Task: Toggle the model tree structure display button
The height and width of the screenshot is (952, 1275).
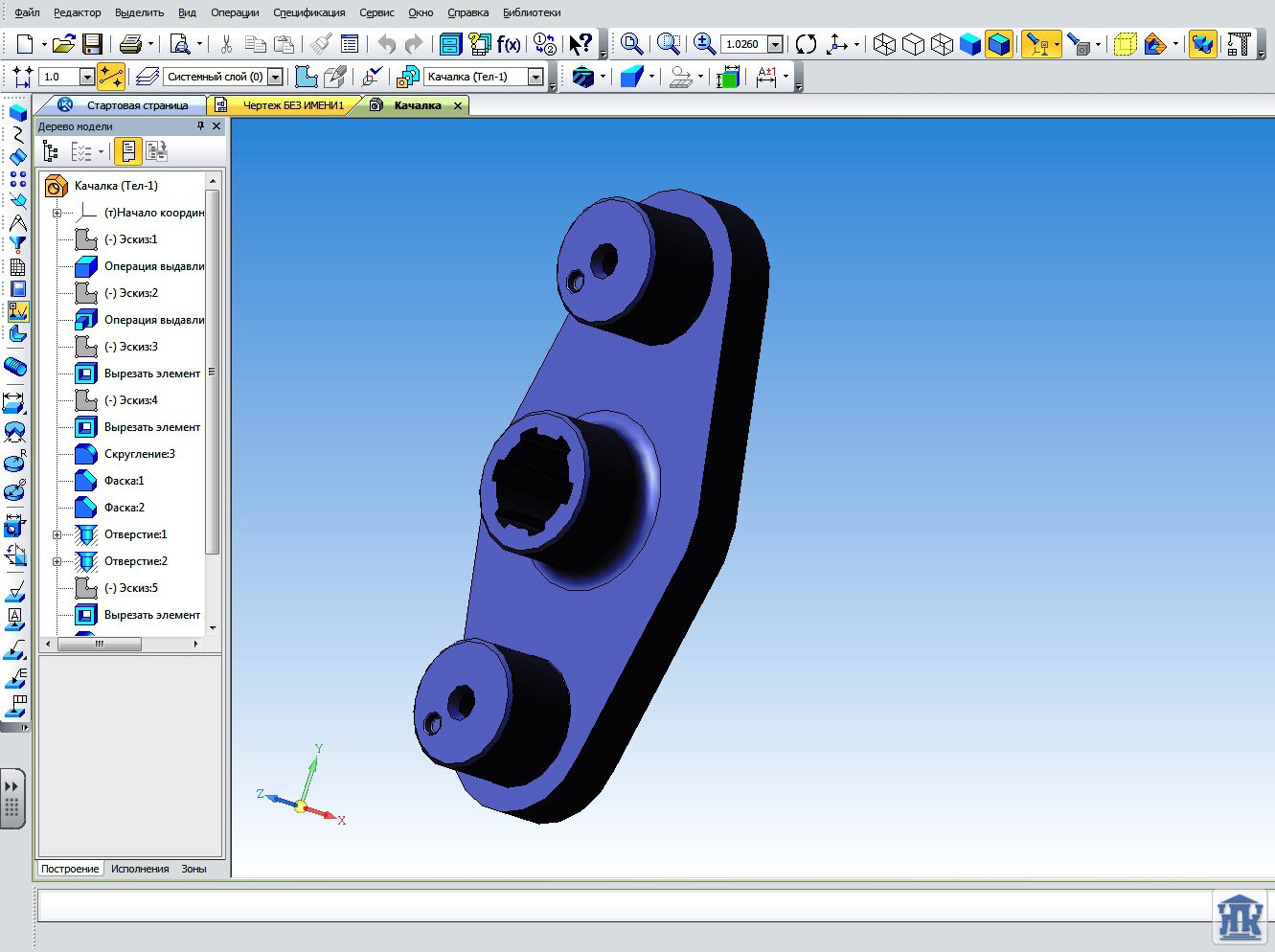Action: click(x=51, y=151)
